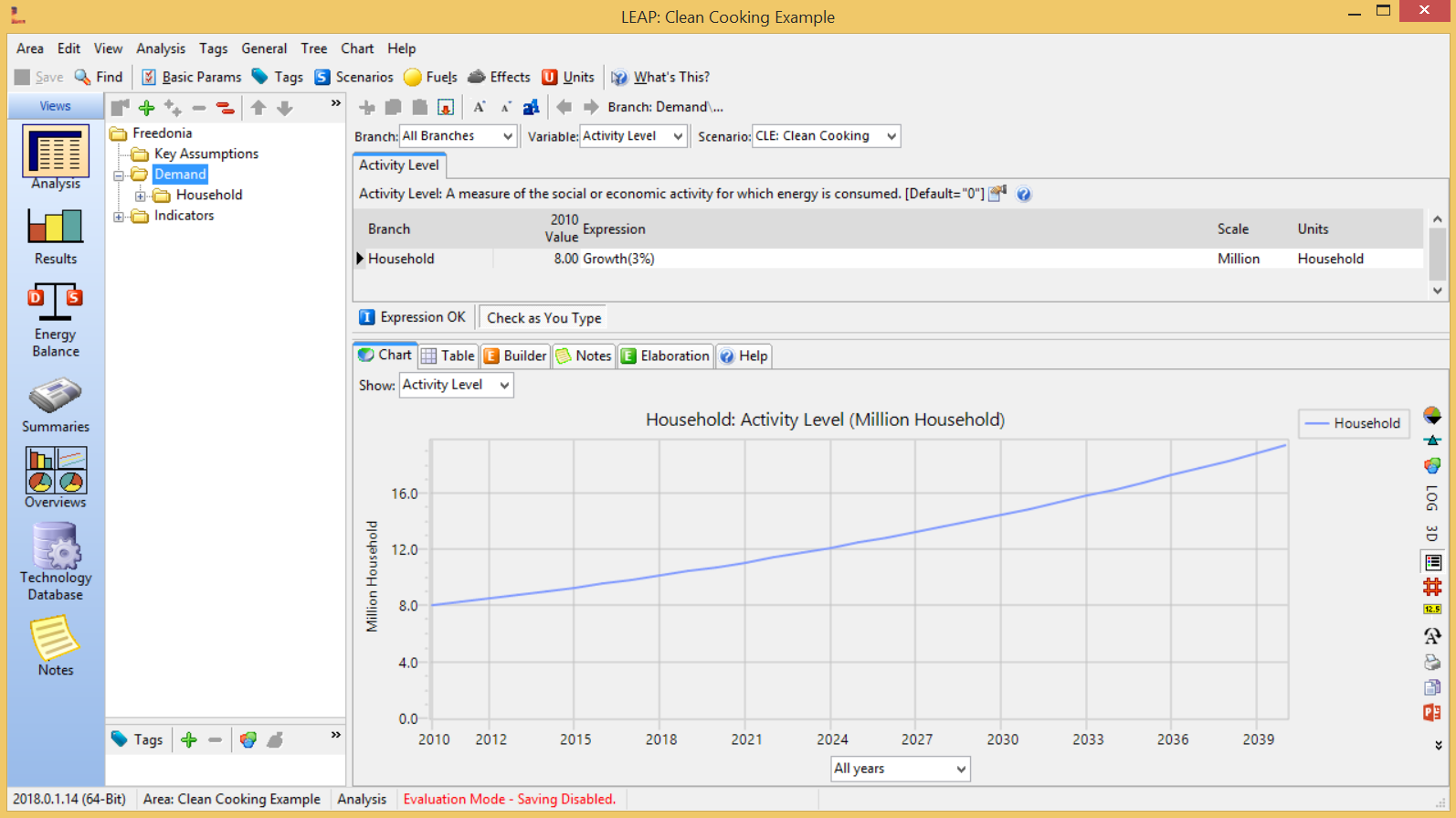Expand the Household tree branch
The image size is (1456, 818).
[x=140, y=196]
